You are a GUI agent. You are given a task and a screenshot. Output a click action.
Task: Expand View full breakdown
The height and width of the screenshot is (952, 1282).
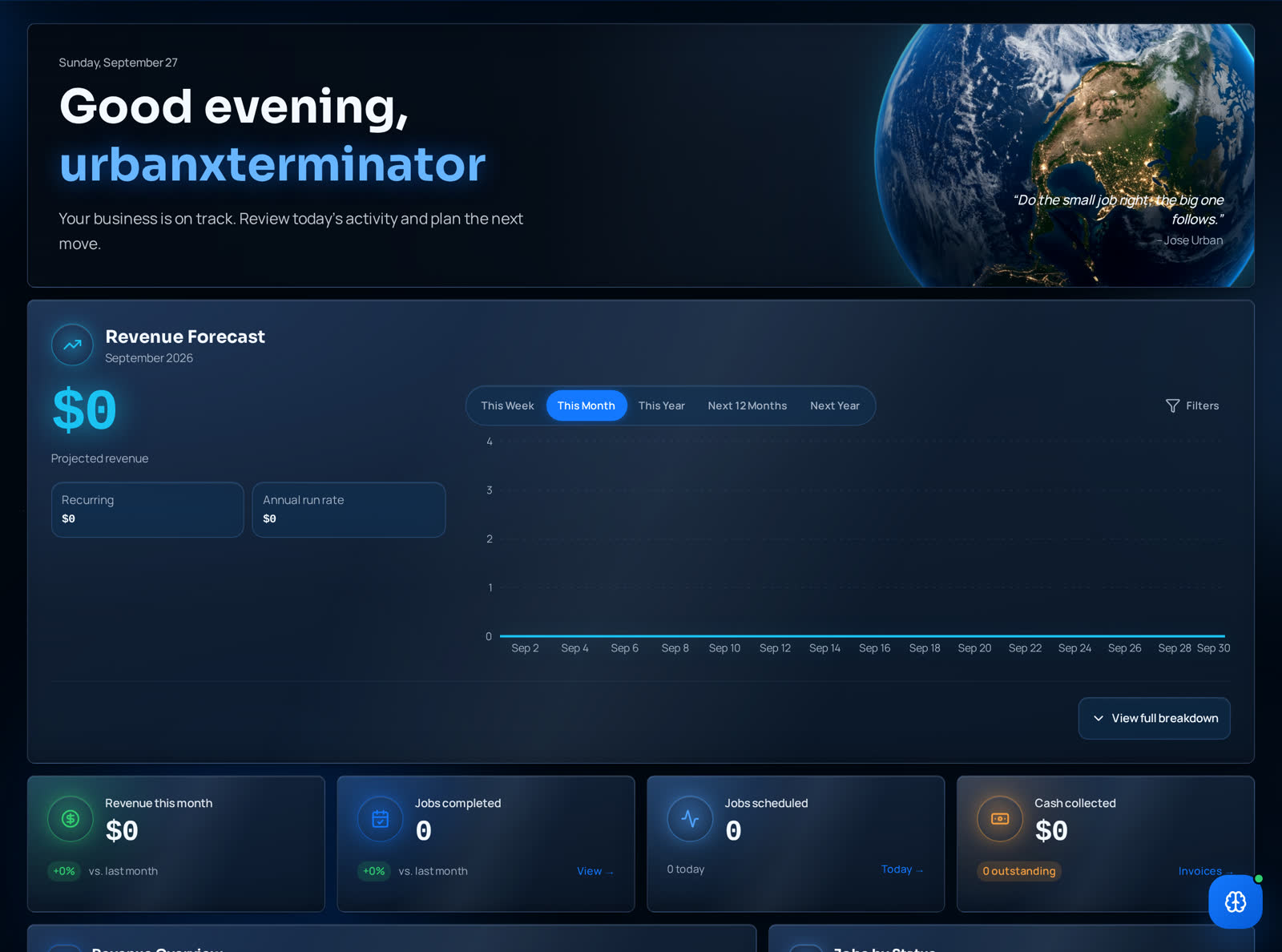click(1155, 718)
